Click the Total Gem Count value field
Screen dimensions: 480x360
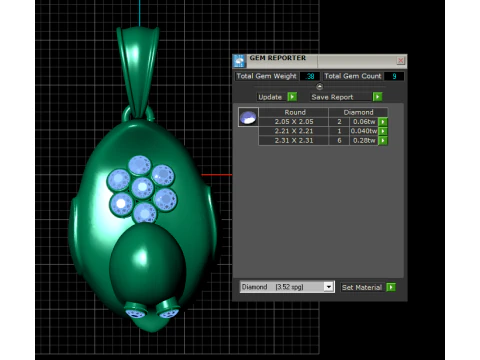pos(394,76)
